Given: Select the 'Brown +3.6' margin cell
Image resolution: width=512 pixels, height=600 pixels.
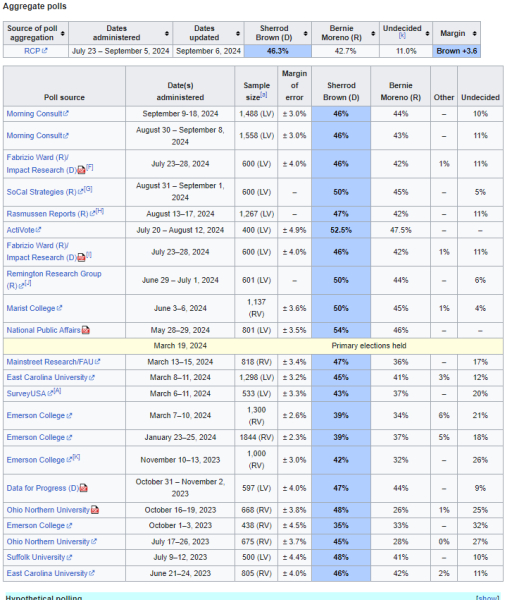Looking at the screenshot, I should pyautogui.click(x=457, y=51).
